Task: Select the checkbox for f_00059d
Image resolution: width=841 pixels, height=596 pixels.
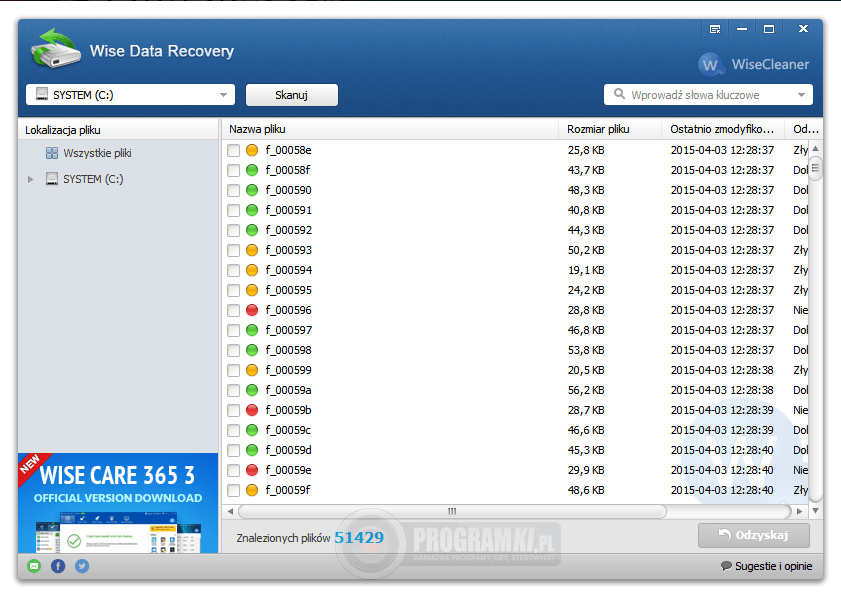Action: 233,451
